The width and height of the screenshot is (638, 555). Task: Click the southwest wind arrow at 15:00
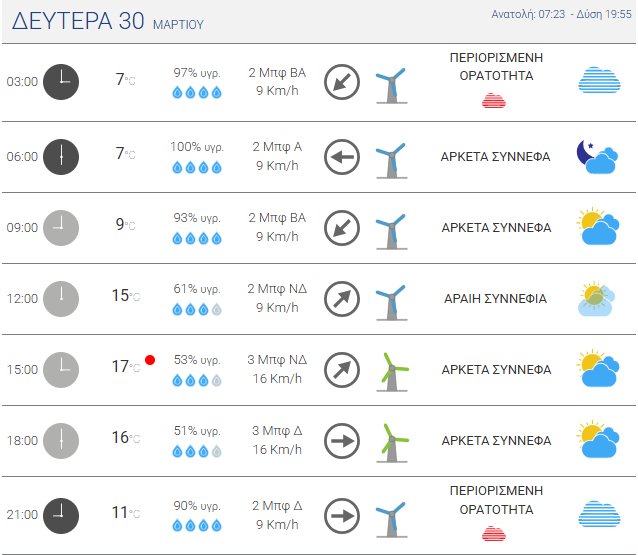342,370
